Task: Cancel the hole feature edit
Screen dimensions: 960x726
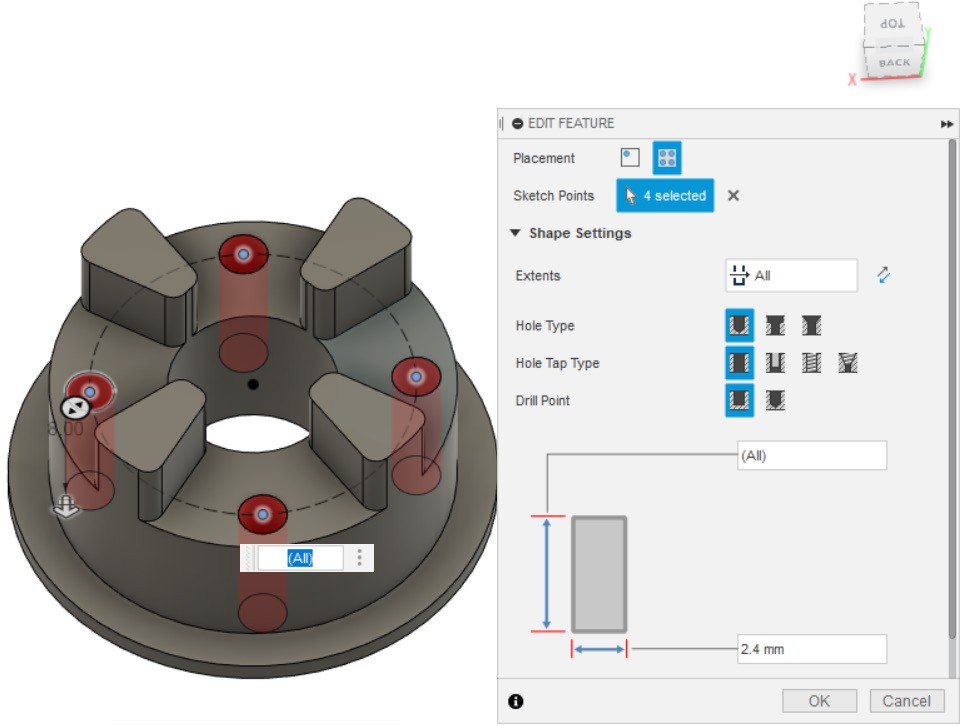Action: pos(907,701)
